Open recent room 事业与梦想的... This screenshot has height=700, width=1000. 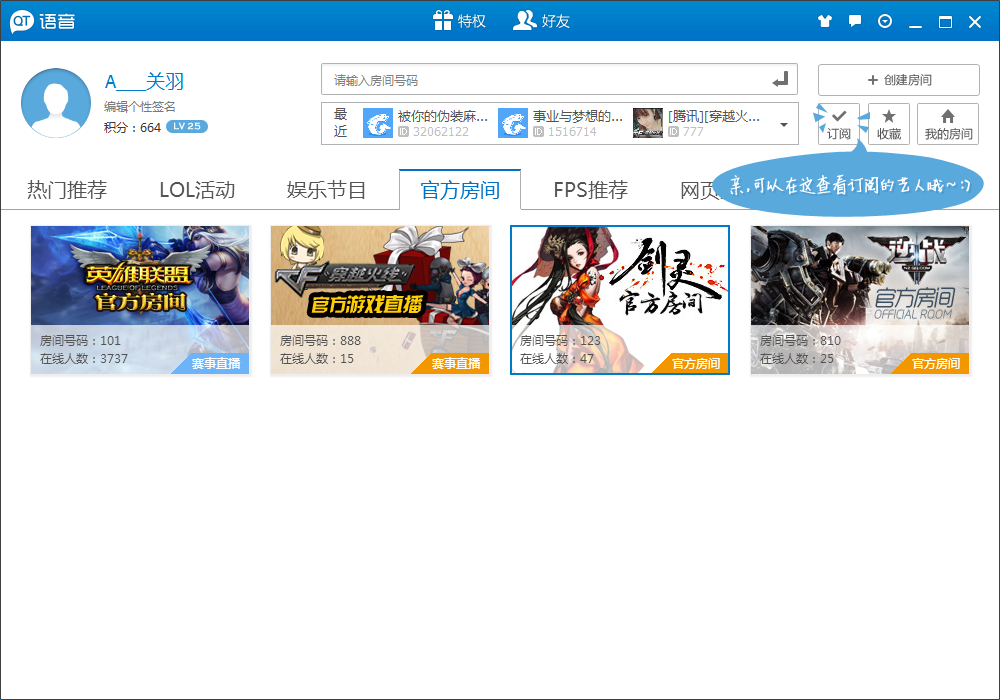pos(578,116)
